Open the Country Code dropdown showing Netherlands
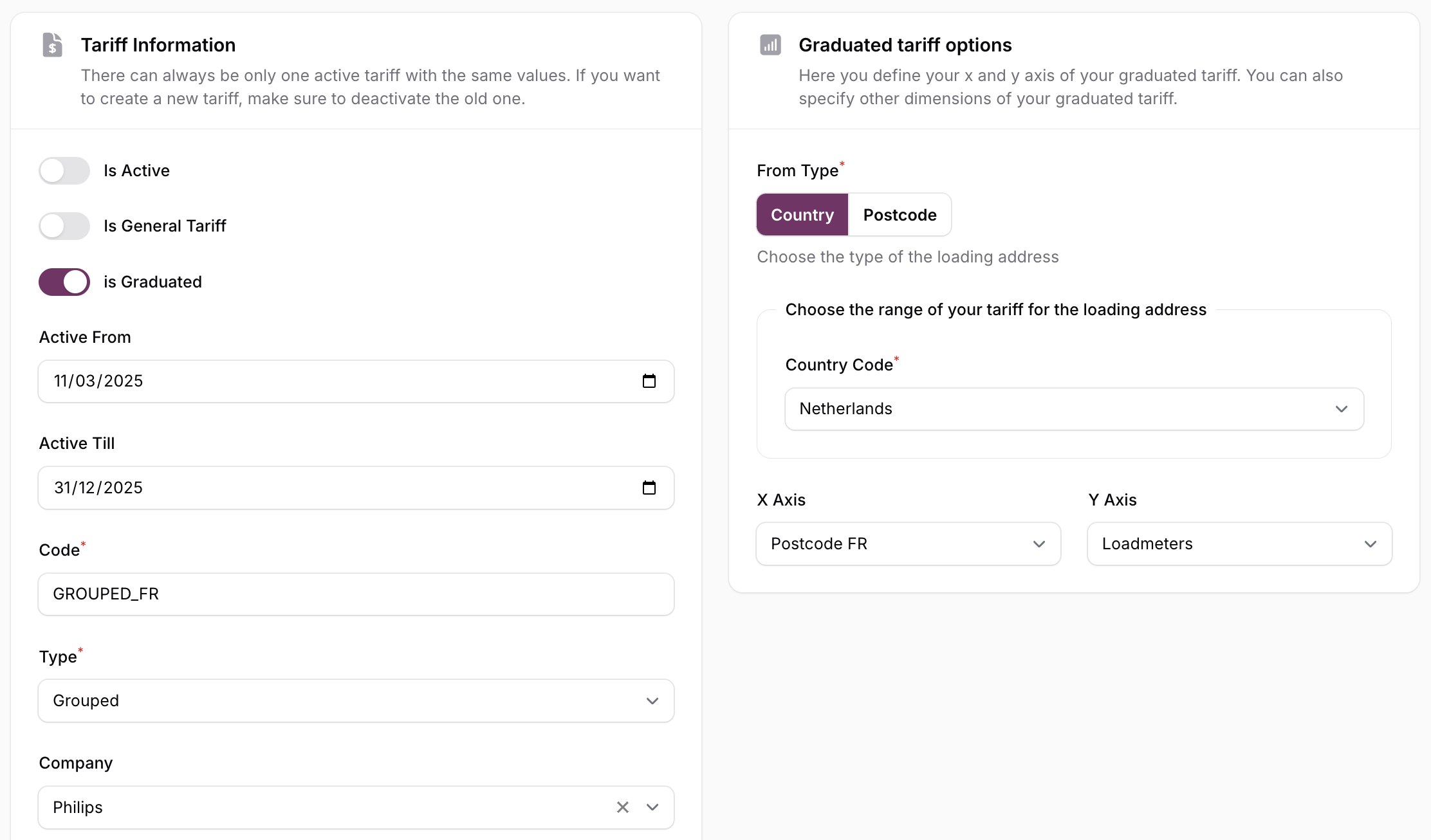 tap(1074, 409)
